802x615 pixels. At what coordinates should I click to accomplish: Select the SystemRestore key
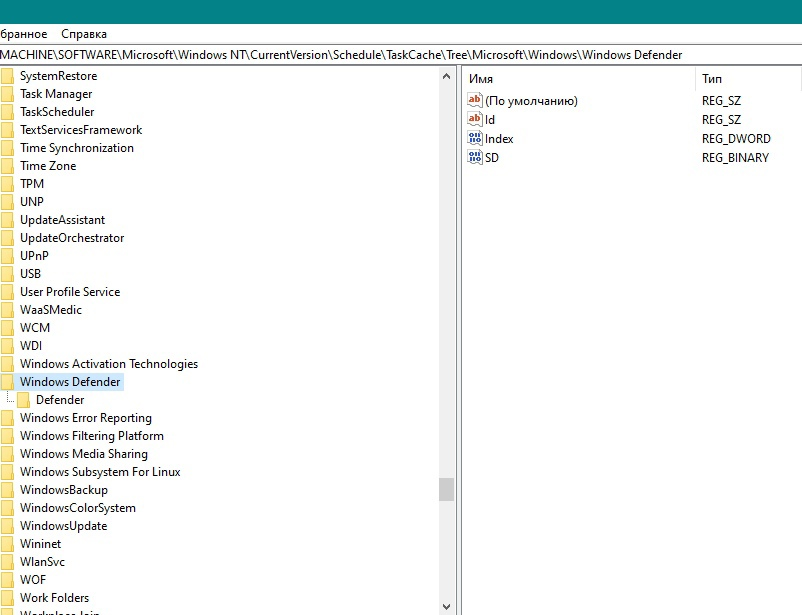pos(58,76)
